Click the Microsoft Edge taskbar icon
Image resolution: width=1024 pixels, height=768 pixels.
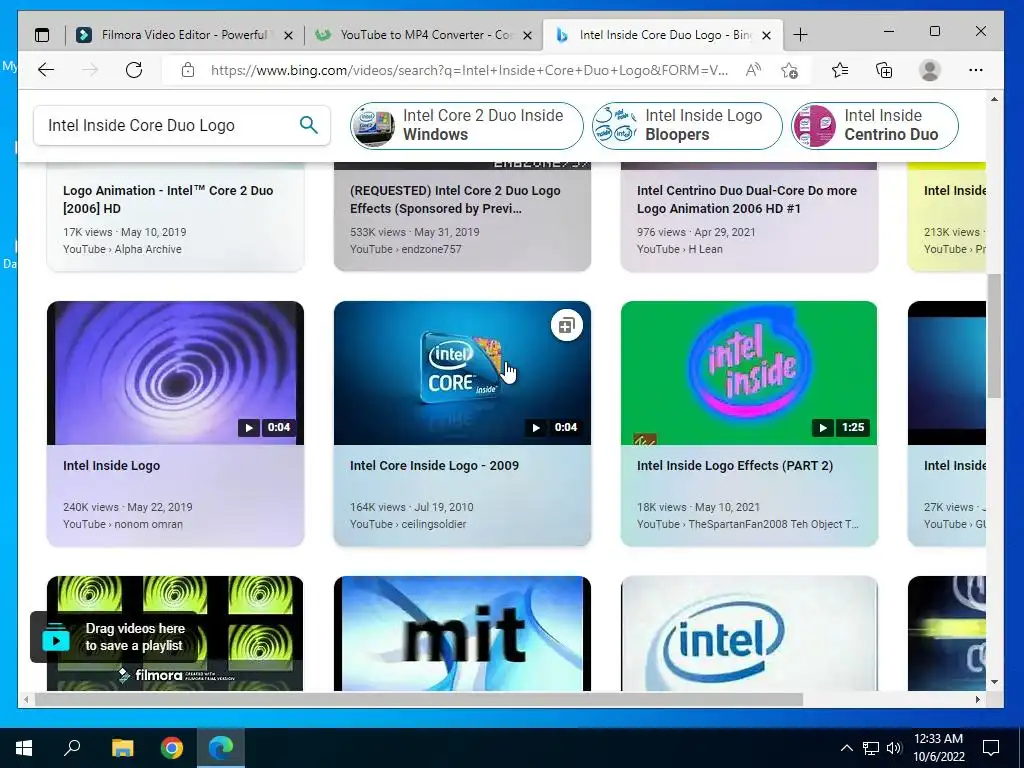click(221, 748)
